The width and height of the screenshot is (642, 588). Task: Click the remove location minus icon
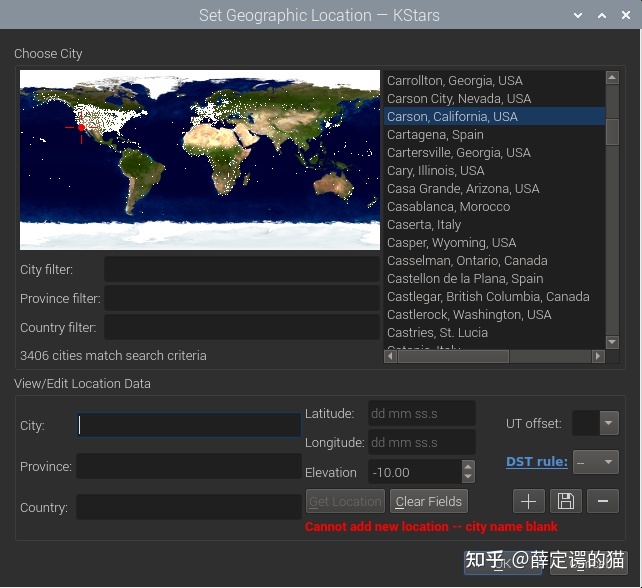coord(601,501)
